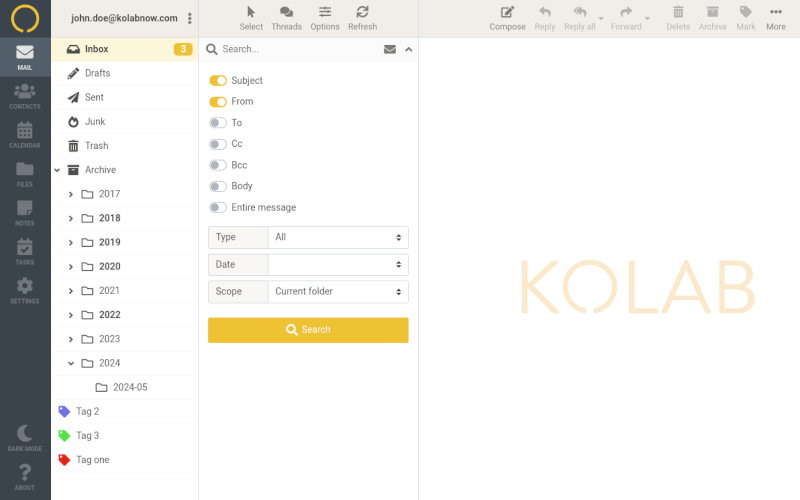
Task: Select the purple Tag 2
Action: (124, 412)
